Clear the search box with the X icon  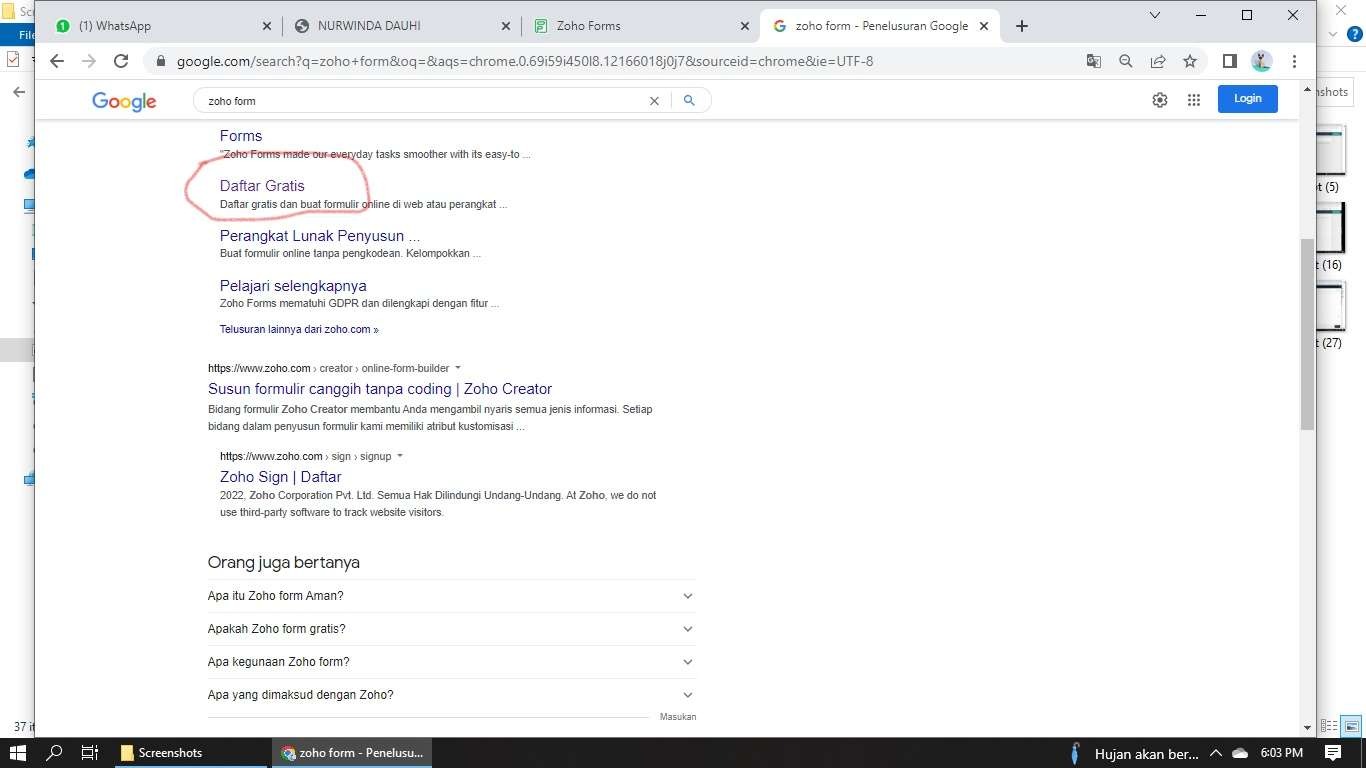click(655, 101)
